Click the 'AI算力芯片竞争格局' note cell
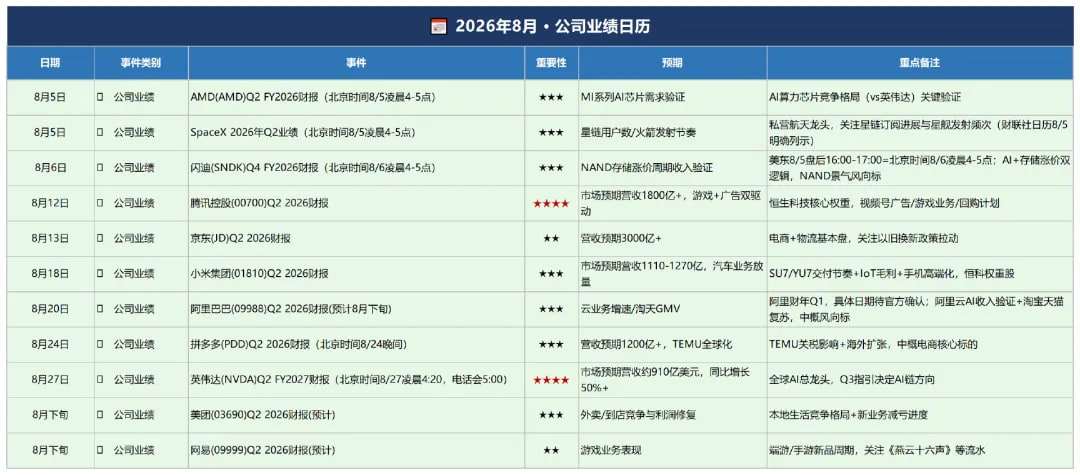 [x=920, y=97]
